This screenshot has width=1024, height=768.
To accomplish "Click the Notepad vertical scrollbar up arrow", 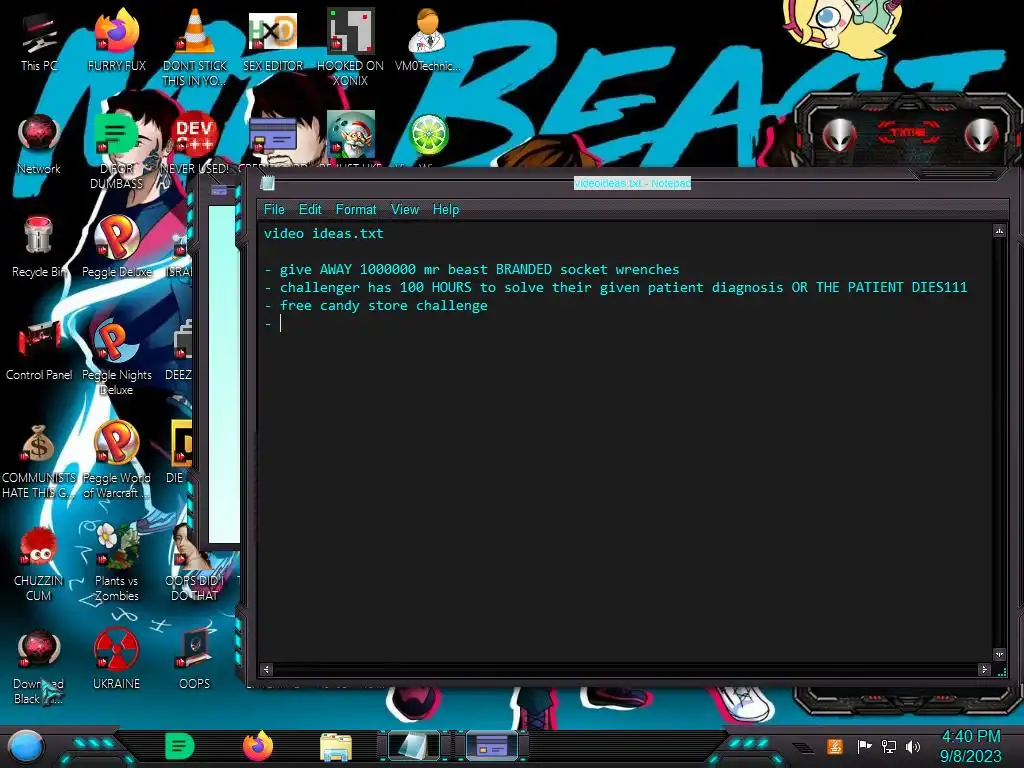I will 999,231.
